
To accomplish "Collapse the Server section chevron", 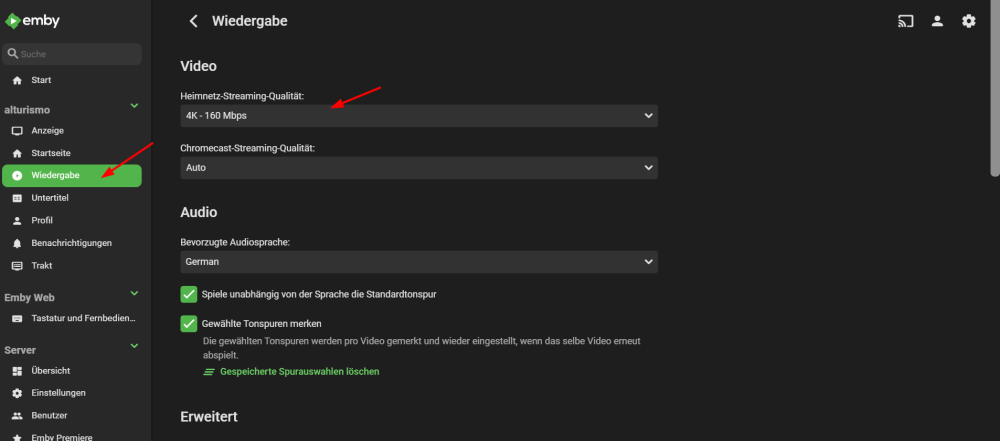I will (134, 346).
